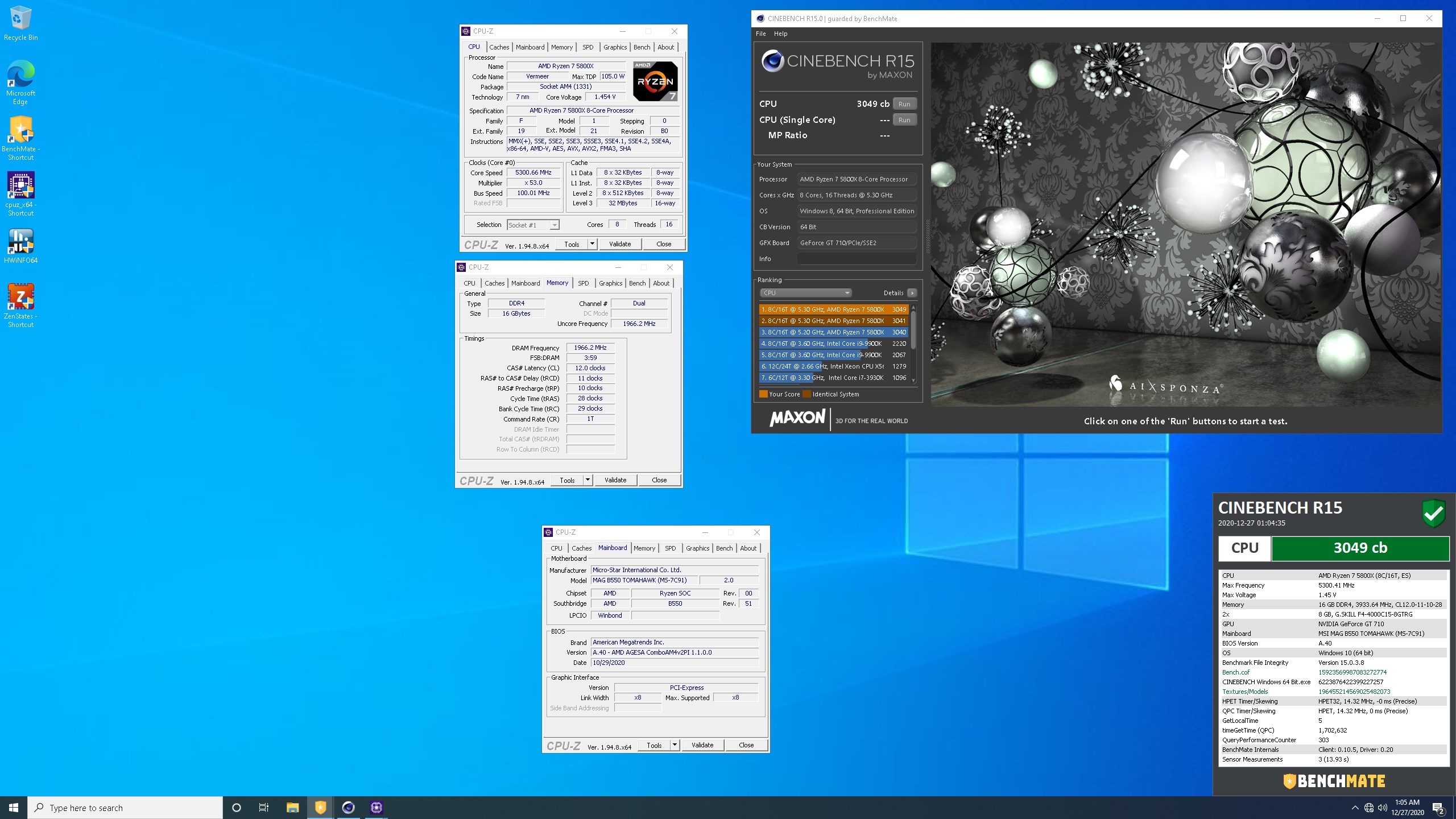This screenshot has width=1456, height=819.
Task: Open the volume speaker tray icon
Action: (1383, 808)
